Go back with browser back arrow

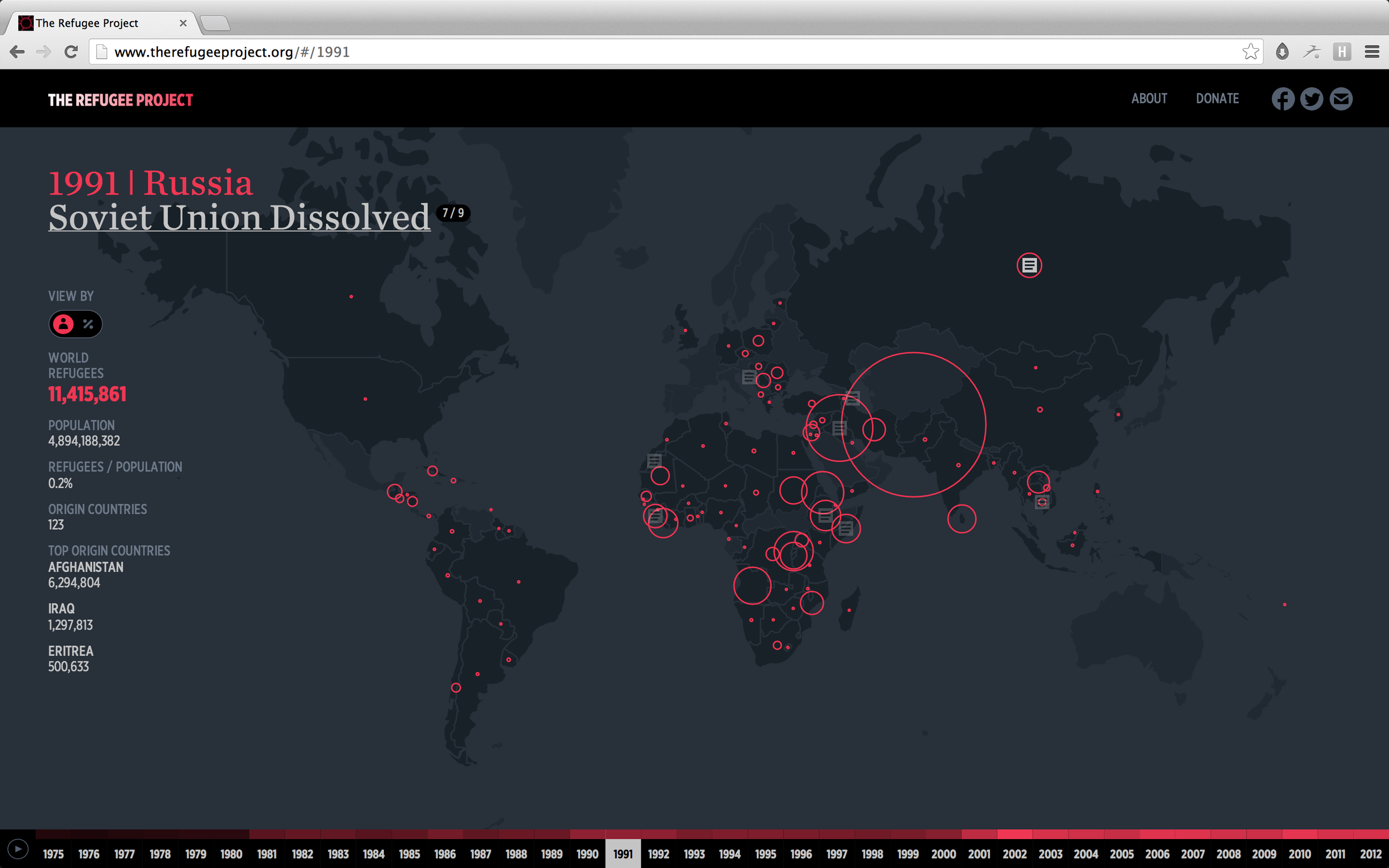click(x=17, y=52)
